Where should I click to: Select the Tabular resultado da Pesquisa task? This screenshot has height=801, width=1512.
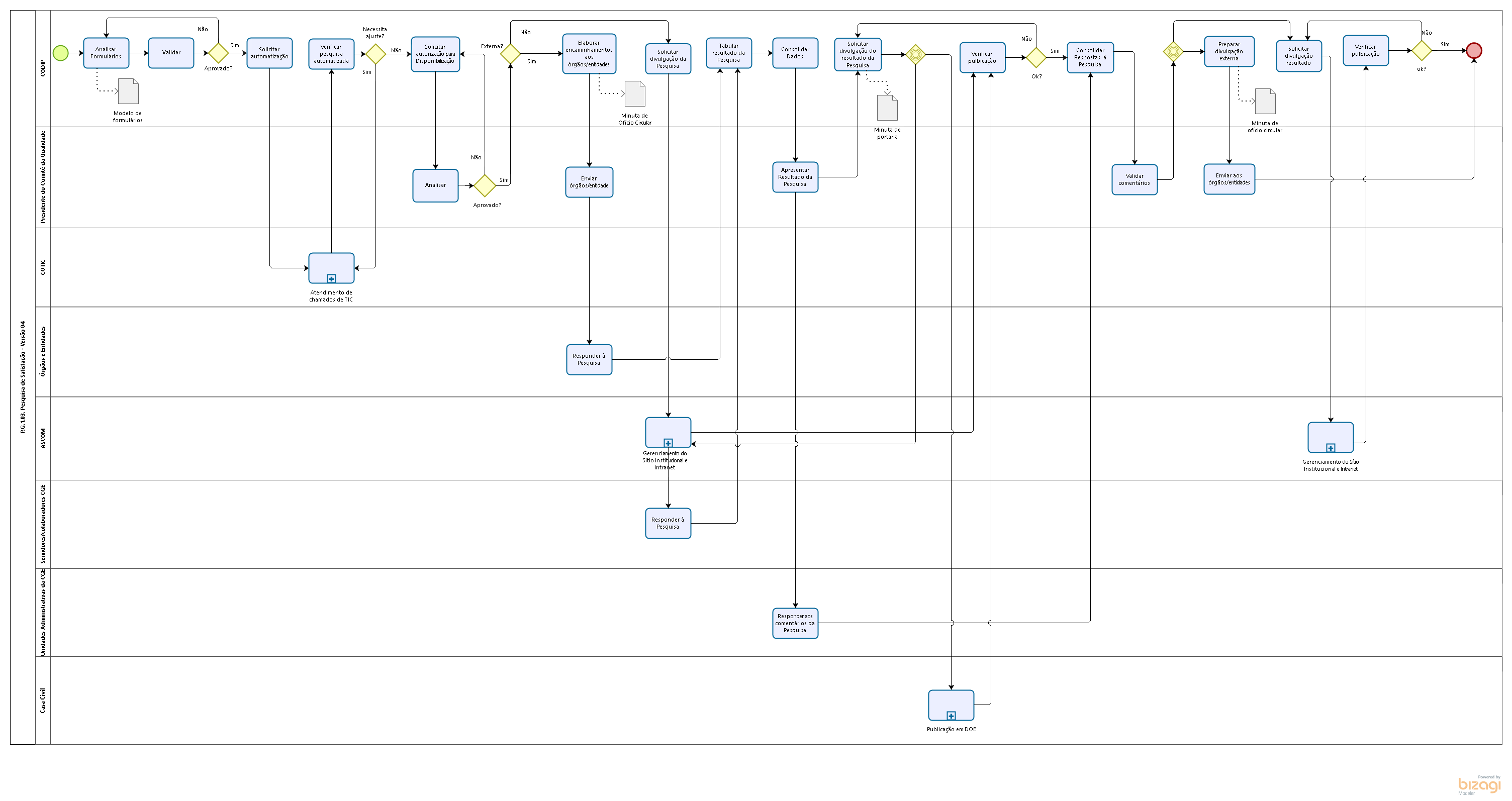728,53
